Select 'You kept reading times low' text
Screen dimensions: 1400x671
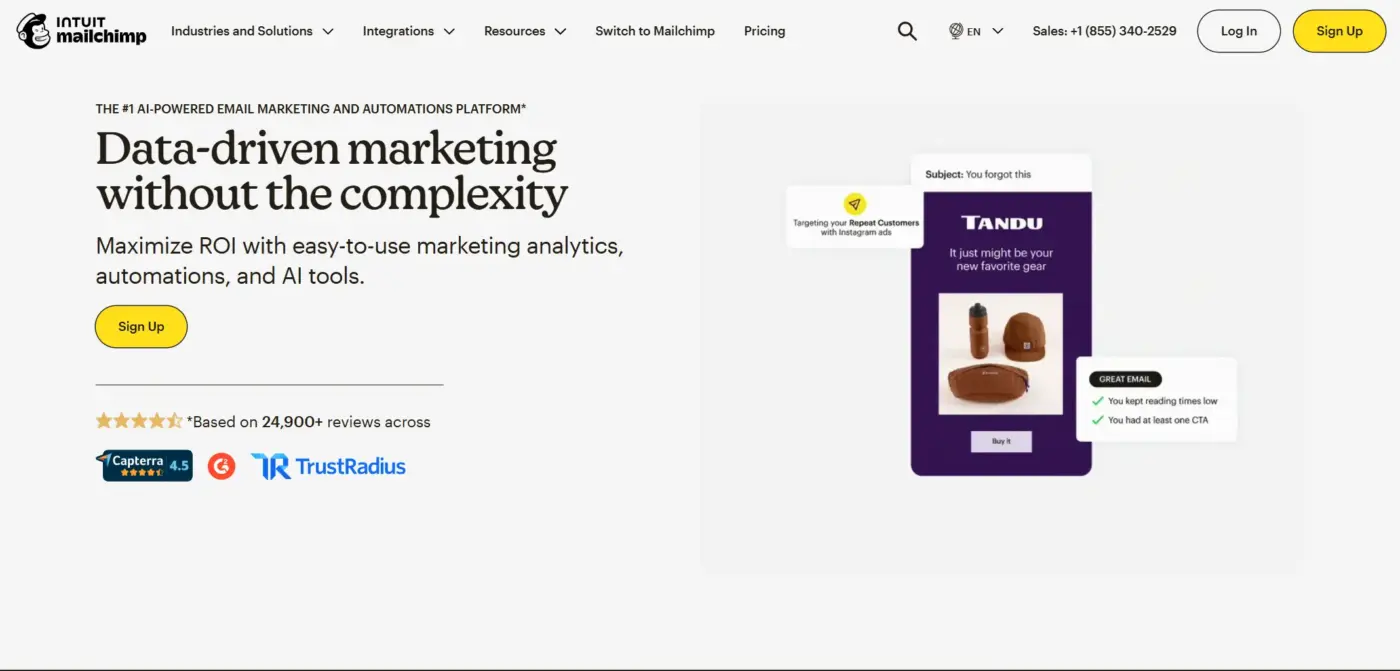tap(1163, 401)
